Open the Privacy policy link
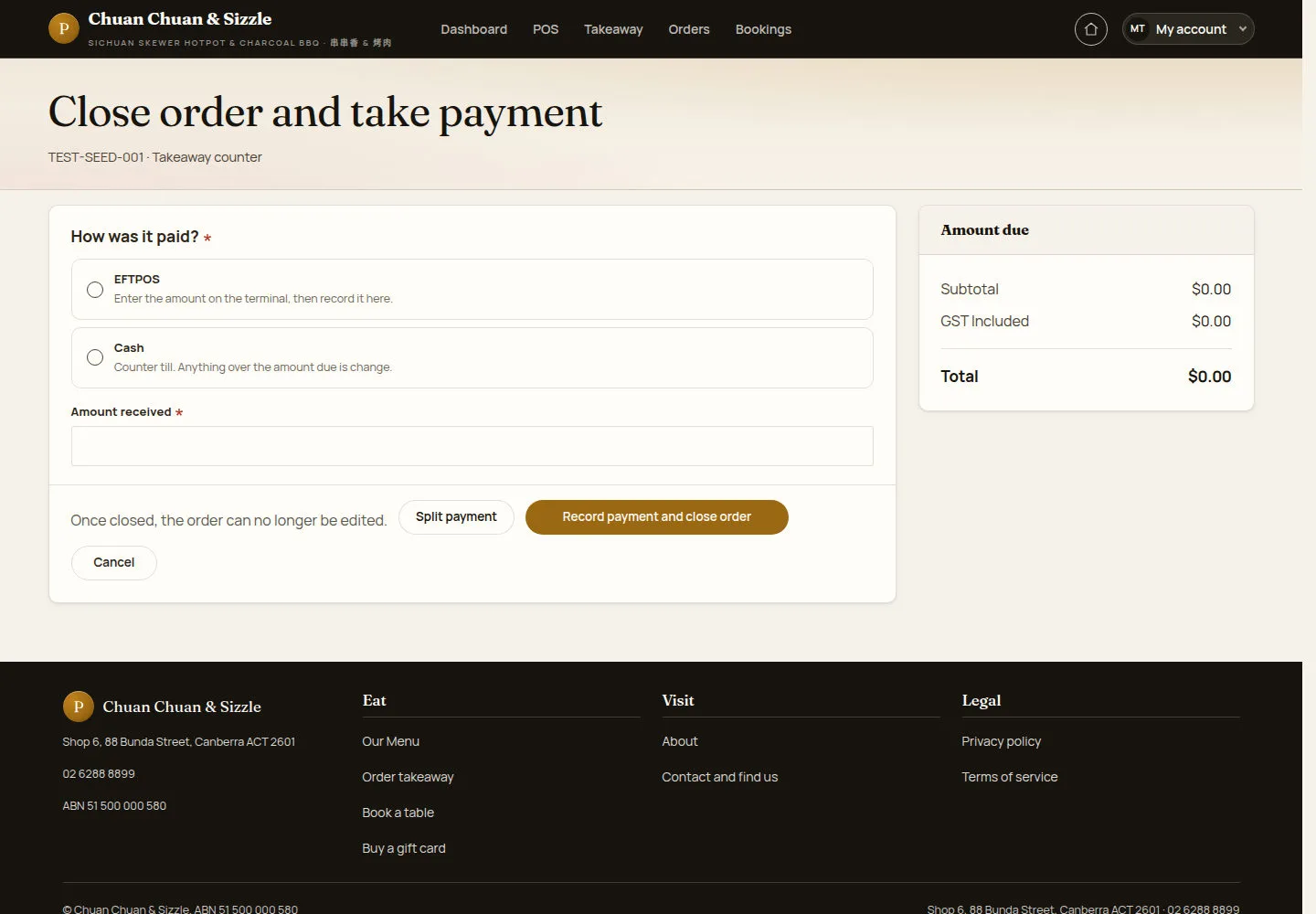1316x914 pixels. (x=1001, y=741)
